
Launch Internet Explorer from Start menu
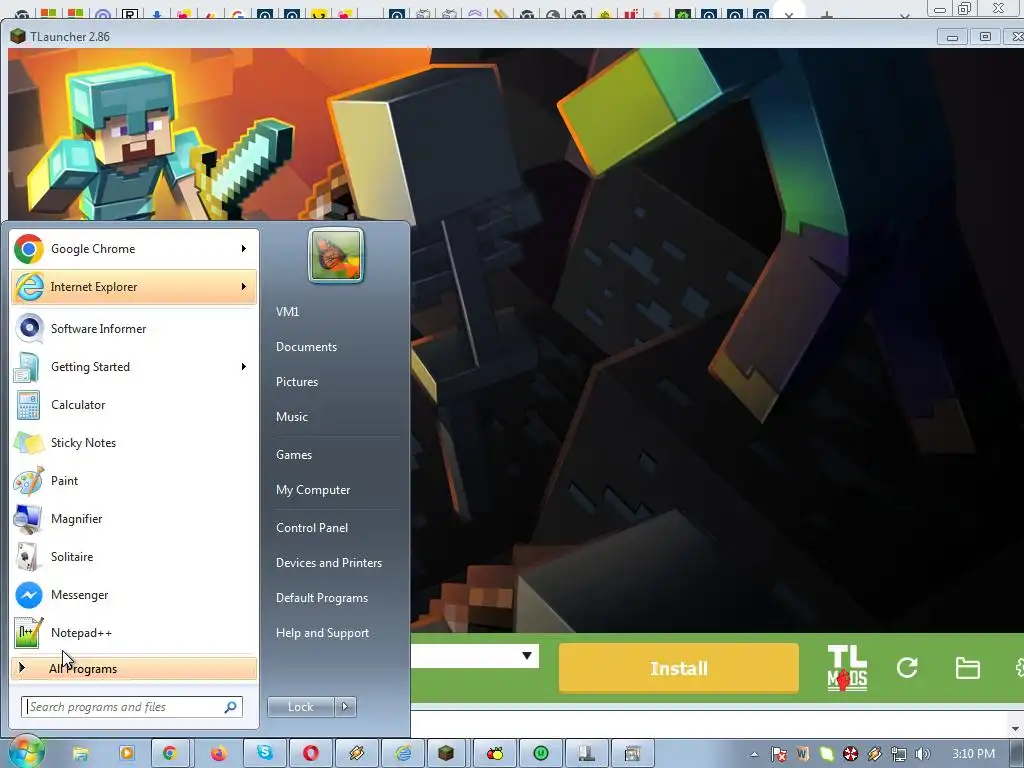[x=134, y=287]
